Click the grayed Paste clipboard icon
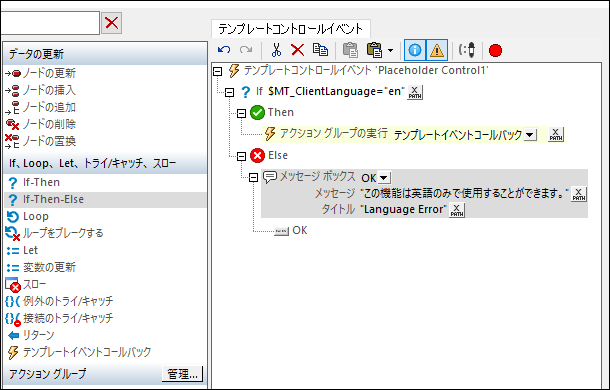 point(350,50)
